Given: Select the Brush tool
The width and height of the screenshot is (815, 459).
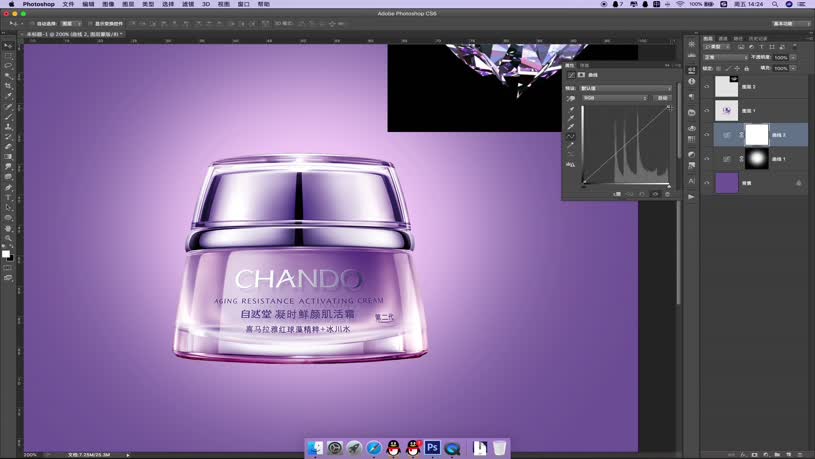Looking at the screenshot, I should coord(8,117).
